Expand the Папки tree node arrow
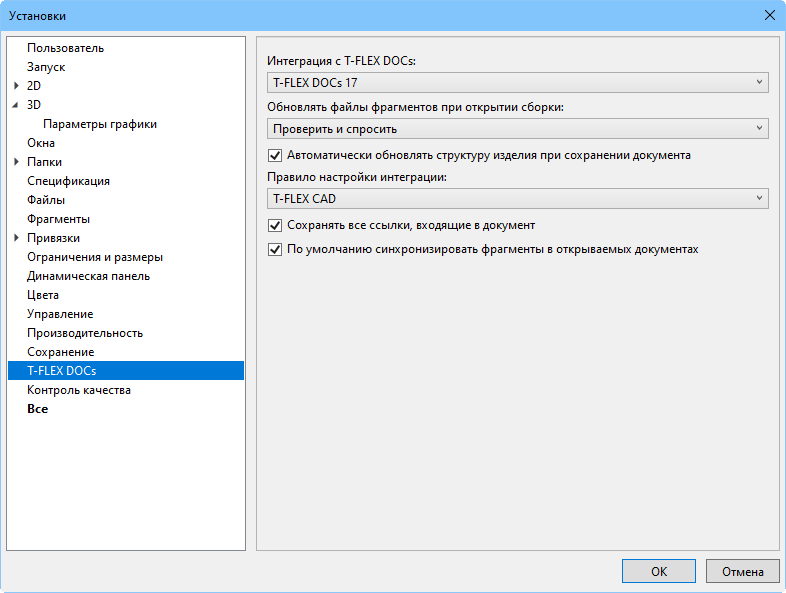Screen dimensions: 786x593 point(16,162)
